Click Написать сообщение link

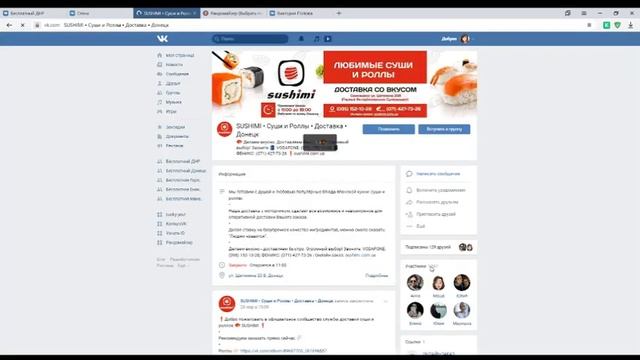(x=438, y=174)
